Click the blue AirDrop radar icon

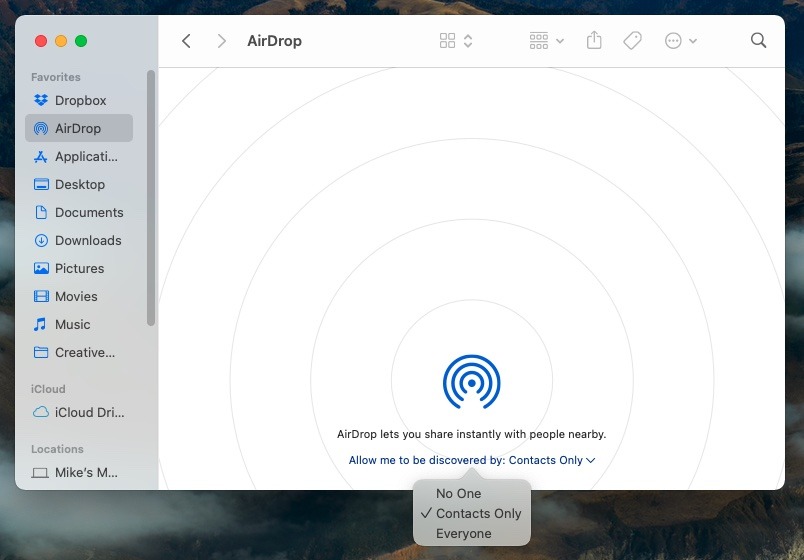471,382
